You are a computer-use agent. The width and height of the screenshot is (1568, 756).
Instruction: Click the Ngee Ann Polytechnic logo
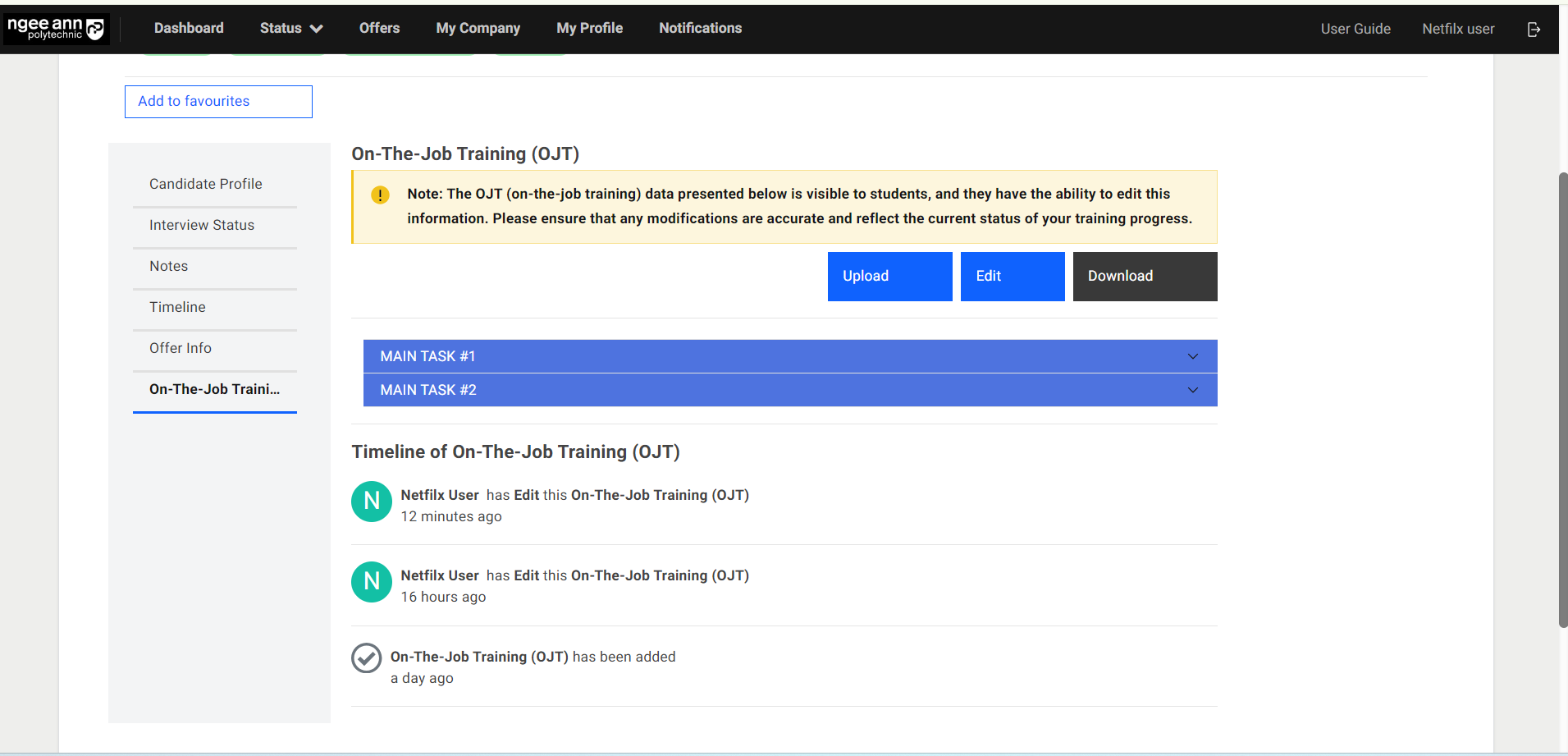tap(56, 29)
